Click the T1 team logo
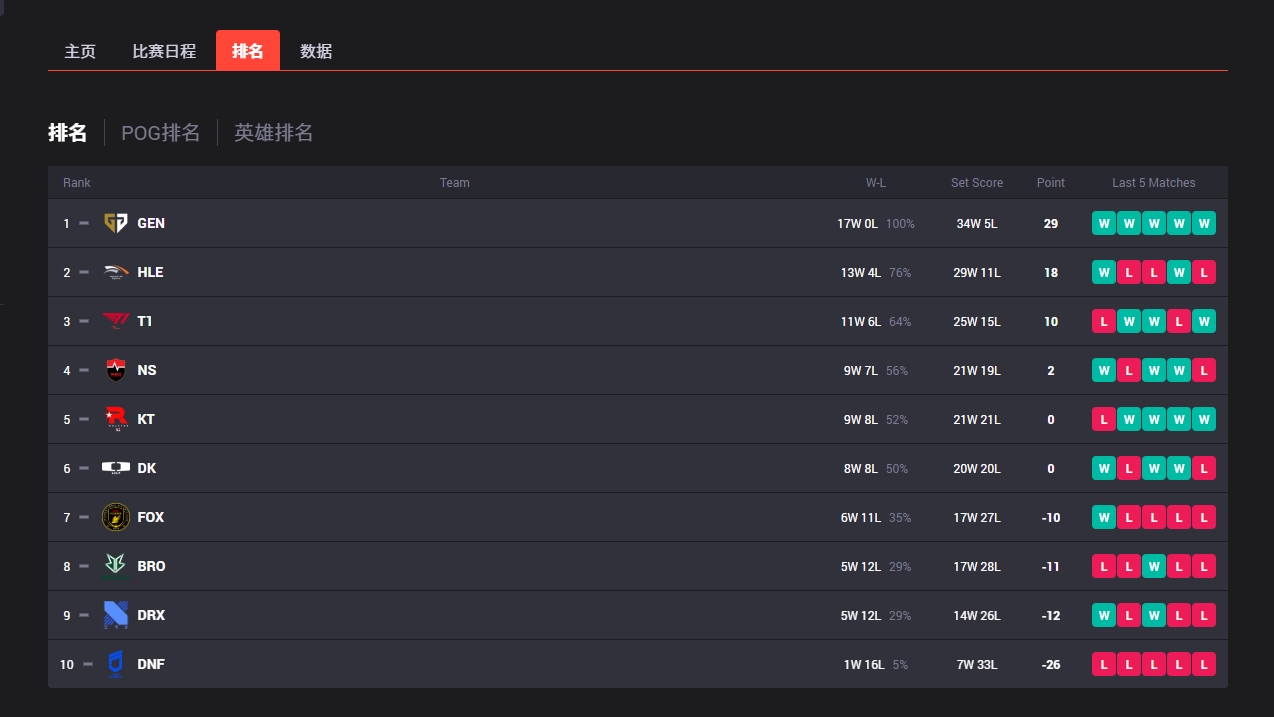1274x717 pixels. click(116, 321)
